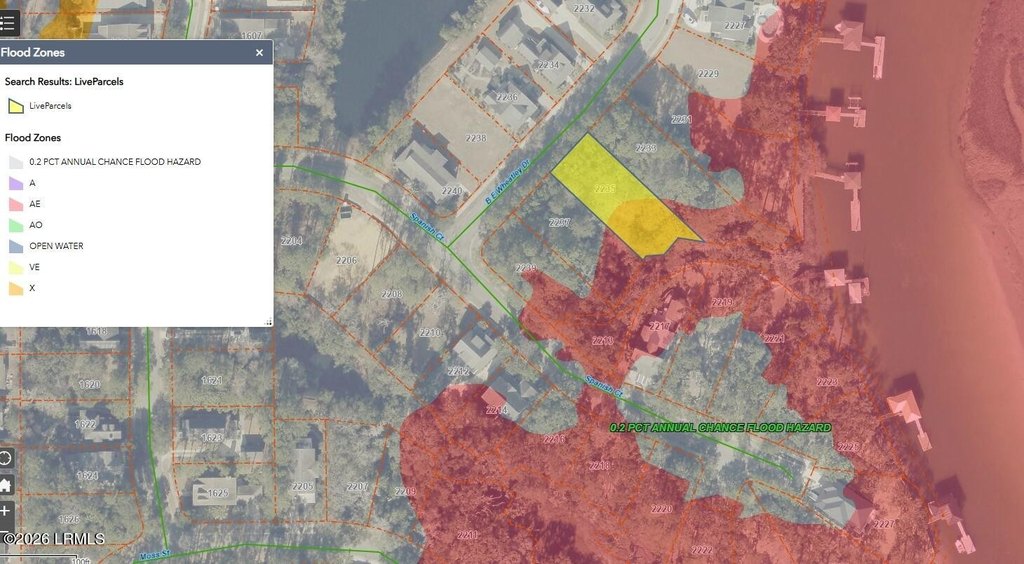Click parcel number 2206 on map

[346, 260]
